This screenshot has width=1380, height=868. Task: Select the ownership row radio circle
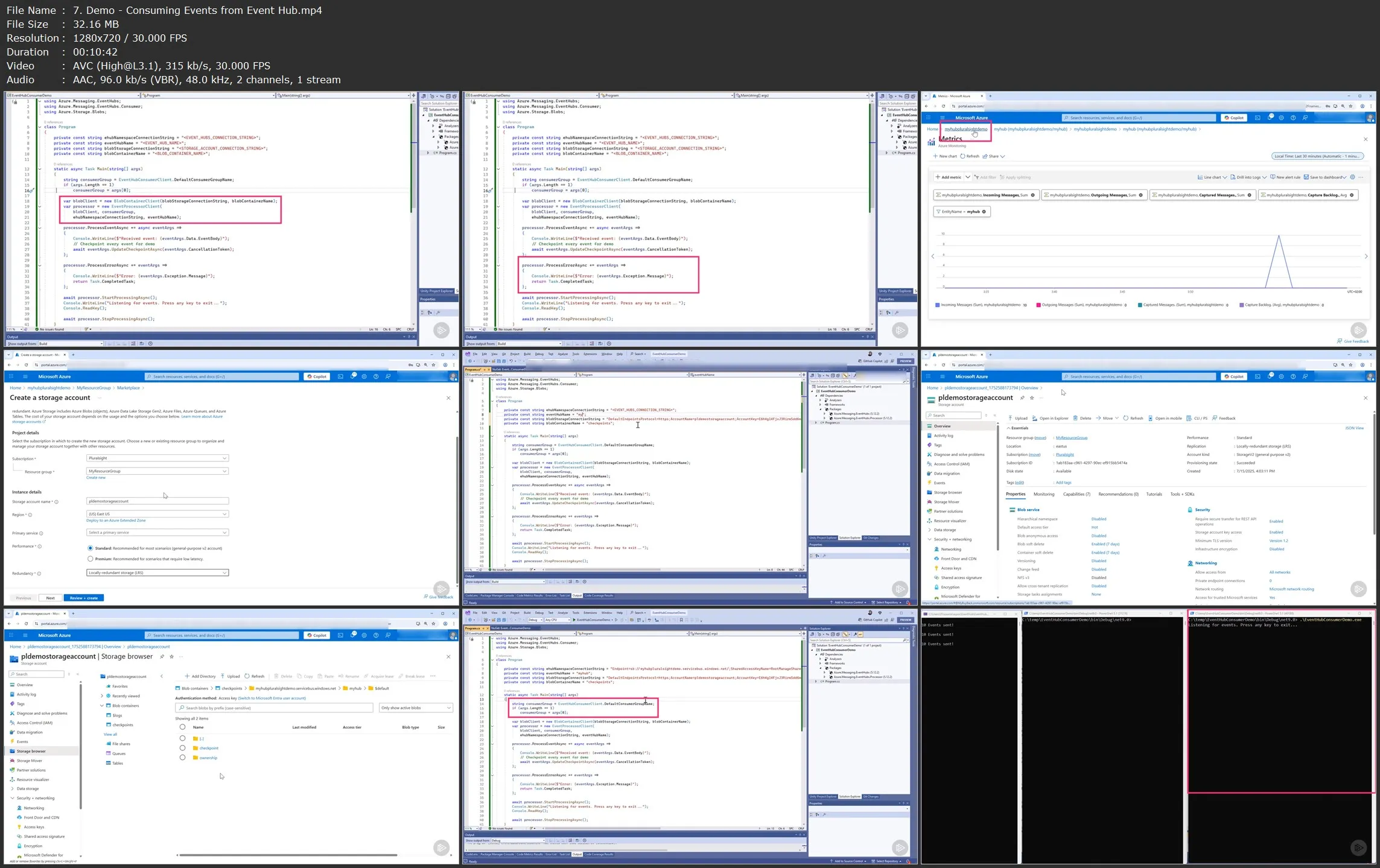182,758
